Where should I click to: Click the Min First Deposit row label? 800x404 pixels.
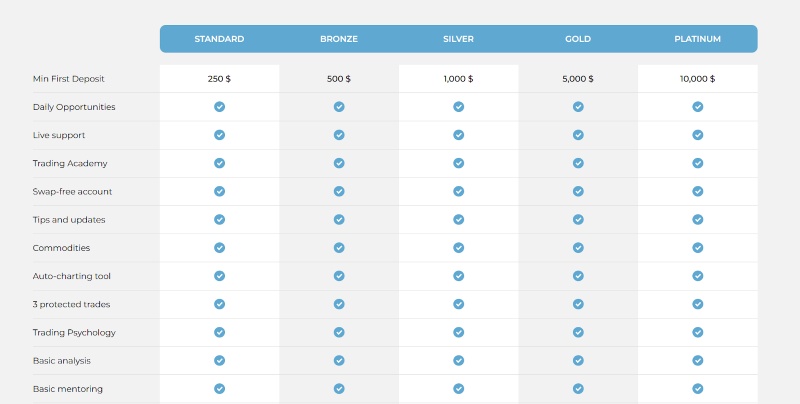pyautogui.click(x=68, y=79)
